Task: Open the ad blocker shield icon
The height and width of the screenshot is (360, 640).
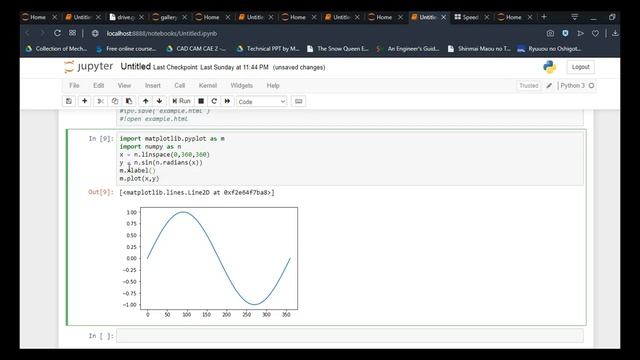Action: click(565, 33)
